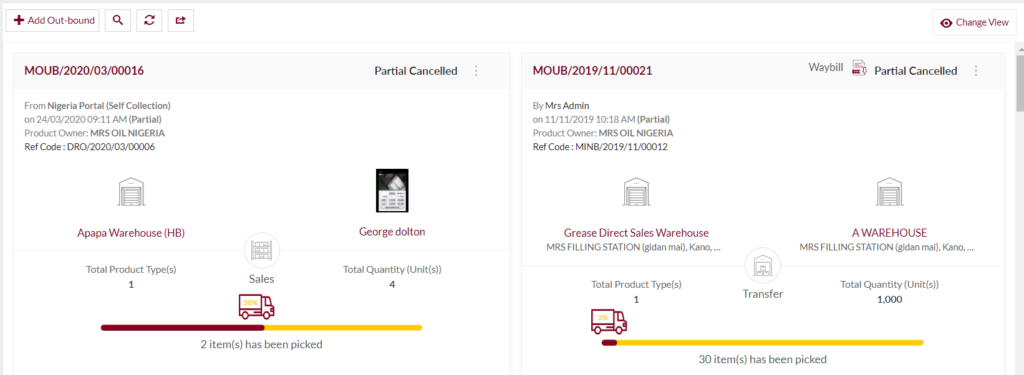Refresh the out-bound list
The image size is (1024, 375).
pos(149,20)
